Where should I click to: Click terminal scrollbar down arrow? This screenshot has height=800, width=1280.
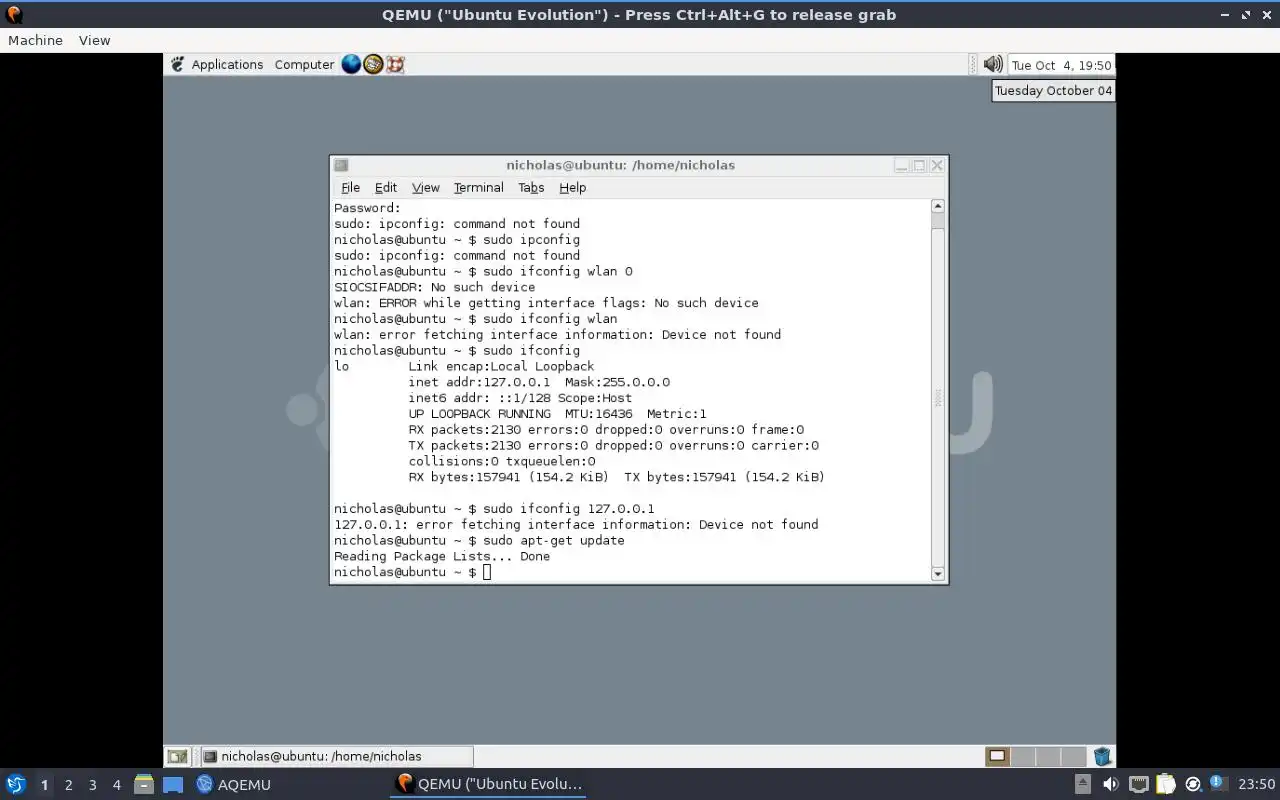coord(937,573)
